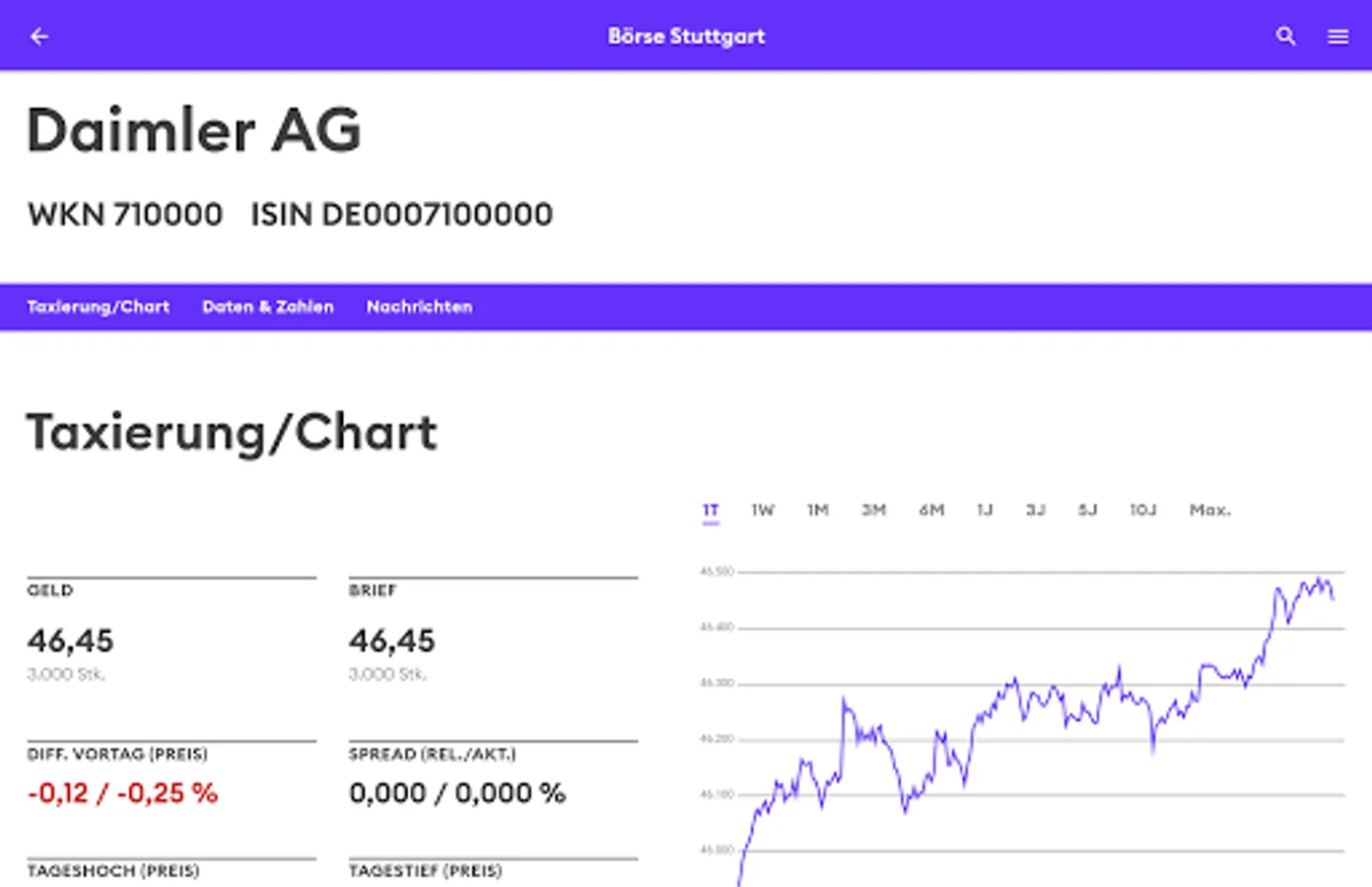The image size is (1372, 887).
Task: Open the hamburger menu icon
Action: pyautogui.click(x=1338, y=36)
